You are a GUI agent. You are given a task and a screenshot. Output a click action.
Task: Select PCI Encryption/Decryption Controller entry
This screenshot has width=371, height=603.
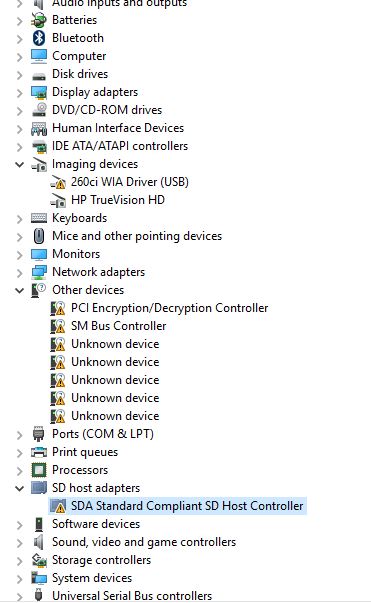[170, 308]
